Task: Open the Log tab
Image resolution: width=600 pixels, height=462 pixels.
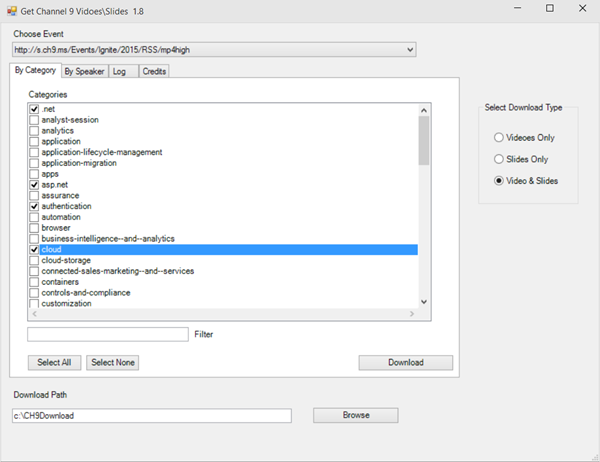Action: (120, 72)
